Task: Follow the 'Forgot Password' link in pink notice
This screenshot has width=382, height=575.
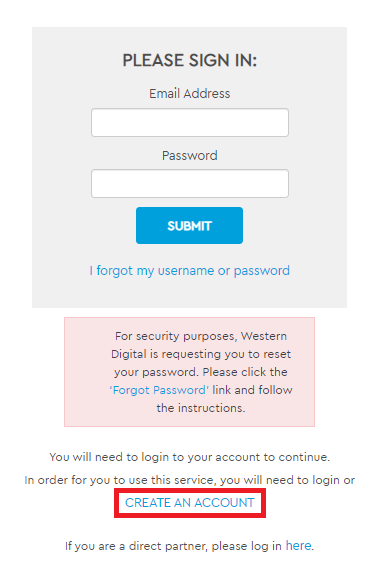Action: click(159, 390)
